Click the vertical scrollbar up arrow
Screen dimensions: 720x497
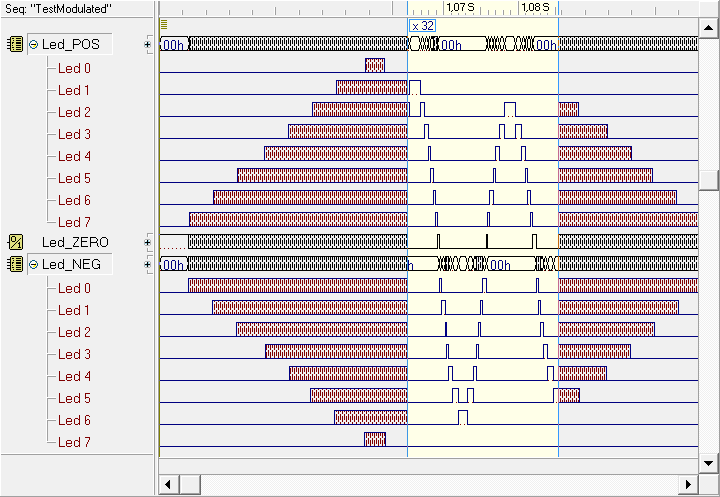coord(708,28)
